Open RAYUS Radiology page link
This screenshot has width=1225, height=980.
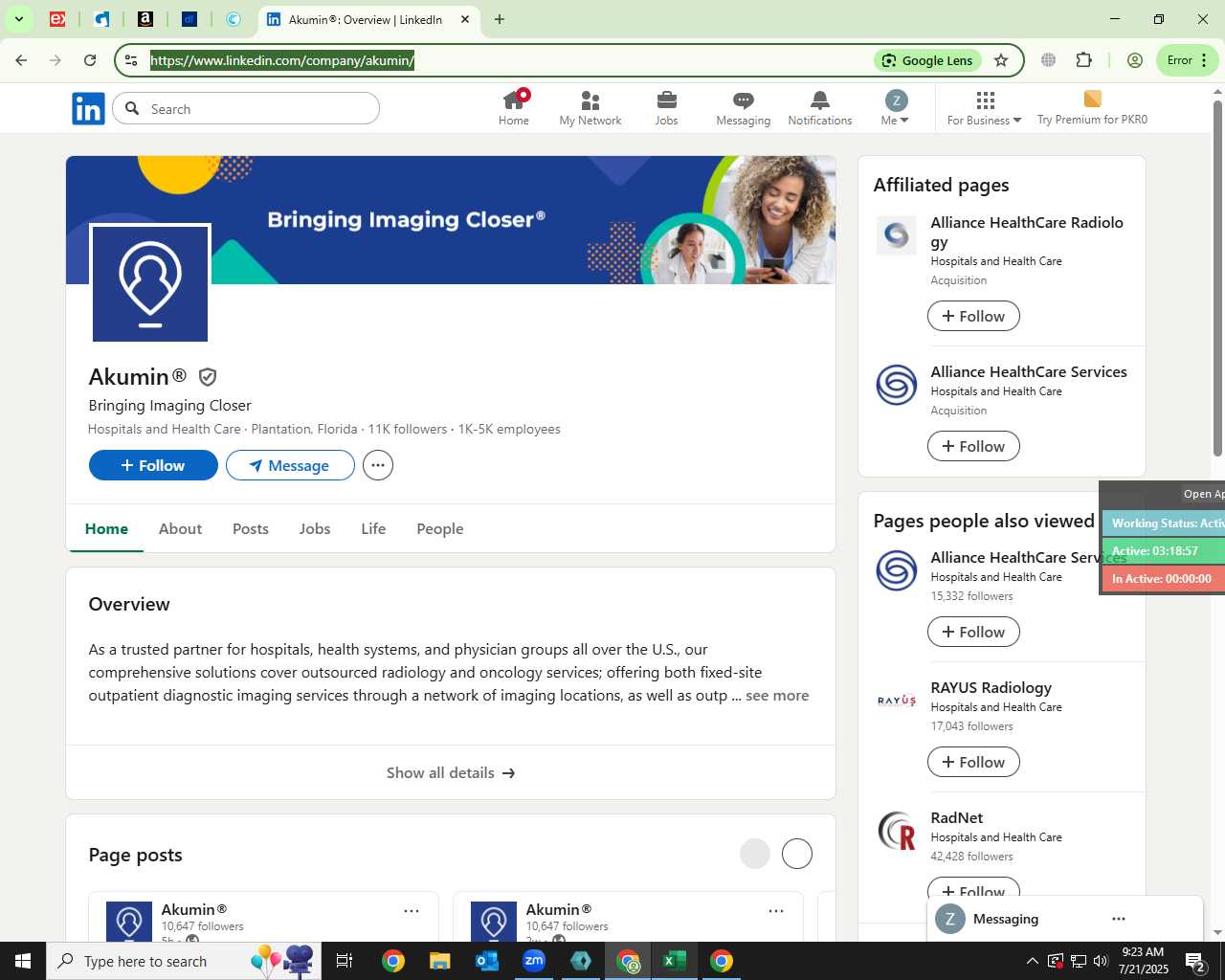[x=991, y=687]
